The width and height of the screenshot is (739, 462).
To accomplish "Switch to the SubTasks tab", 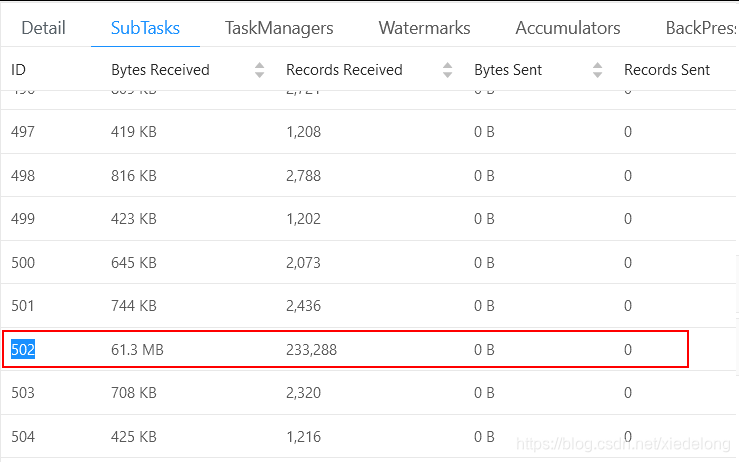I will click(x=145, y=28).
